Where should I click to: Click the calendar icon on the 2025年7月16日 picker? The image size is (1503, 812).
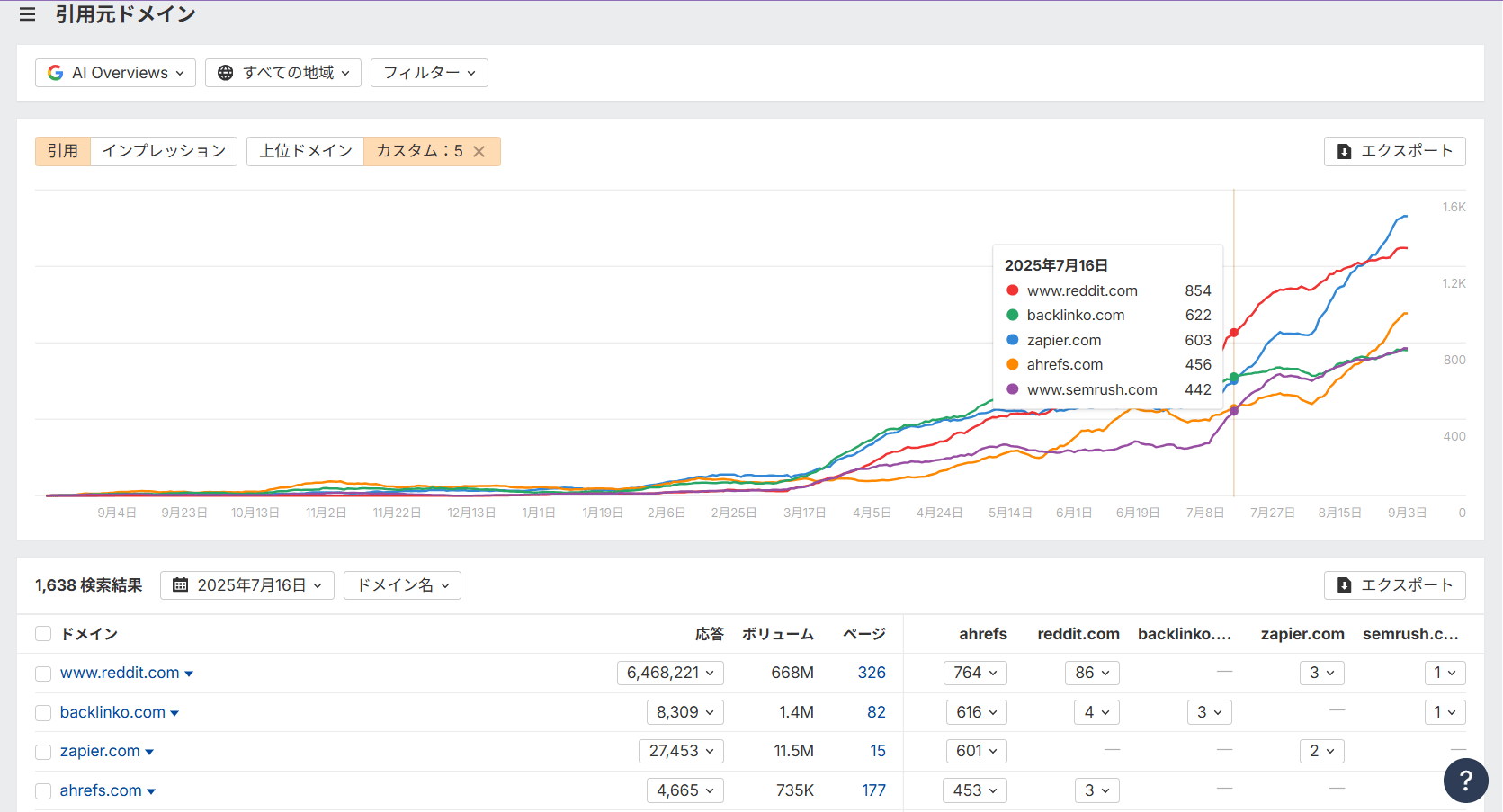179,584
